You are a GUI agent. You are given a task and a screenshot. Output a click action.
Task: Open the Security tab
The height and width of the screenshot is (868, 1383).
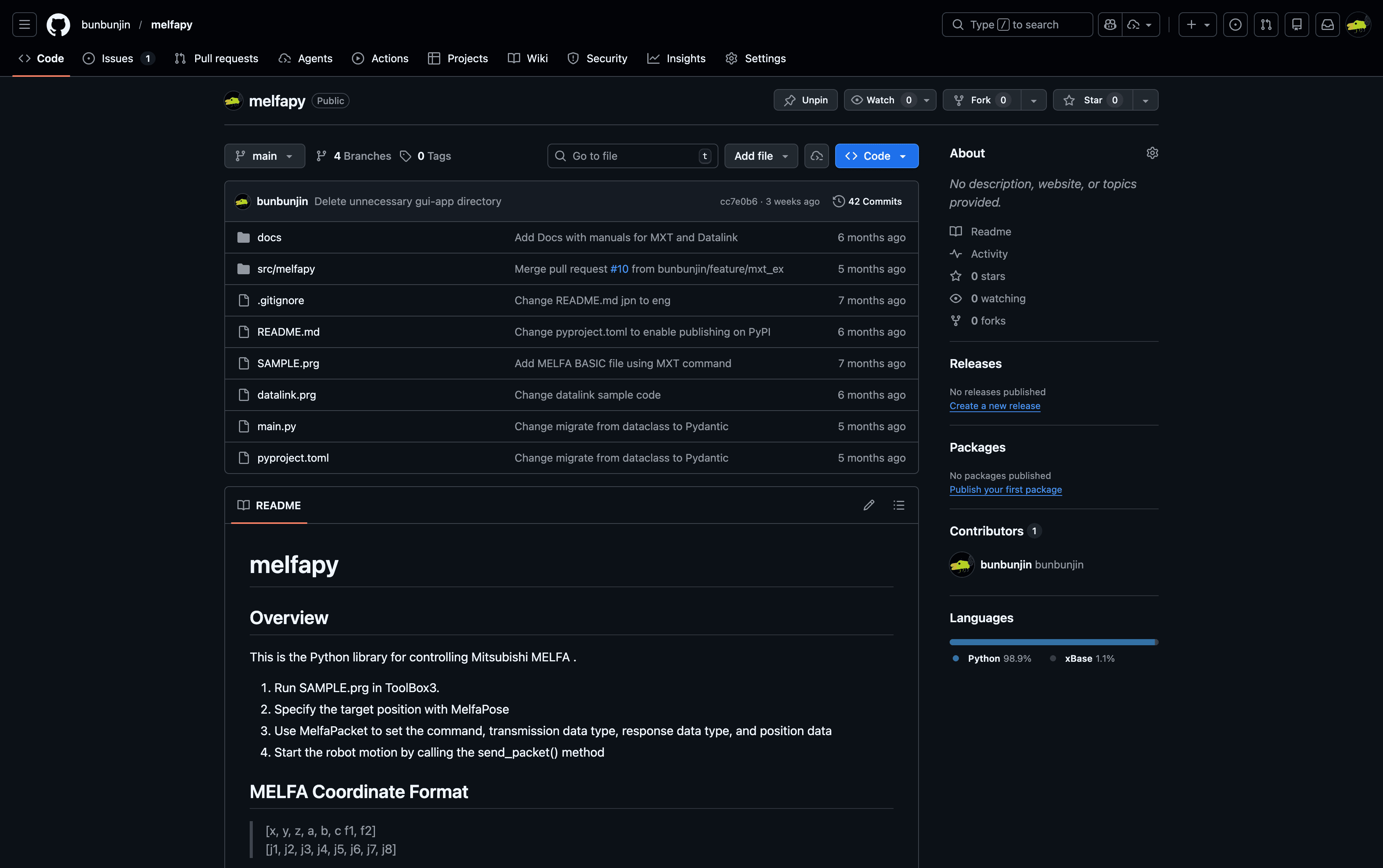click(x=597, y=58)
